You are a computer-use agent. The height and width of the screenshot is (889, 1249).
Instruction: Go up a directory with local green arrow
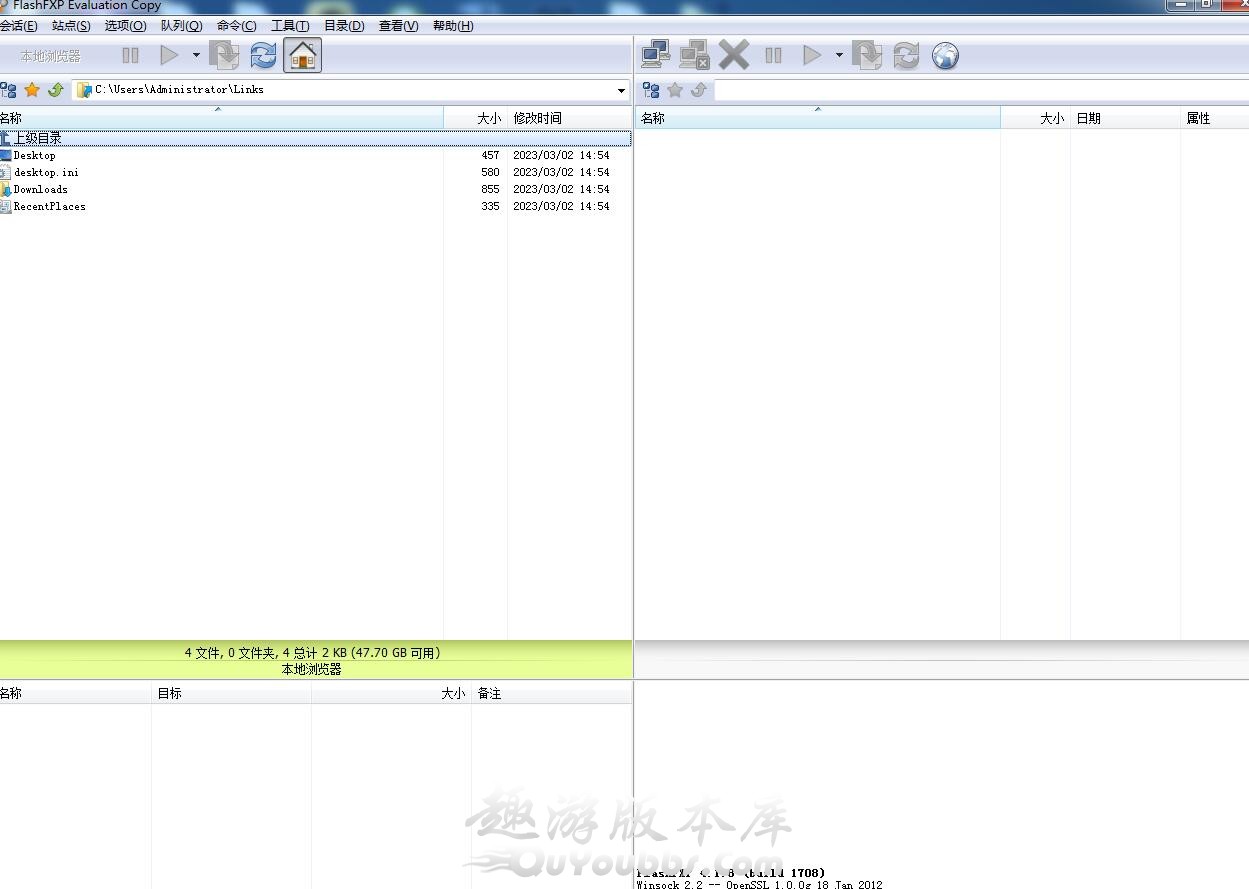[x=56, y=90]
